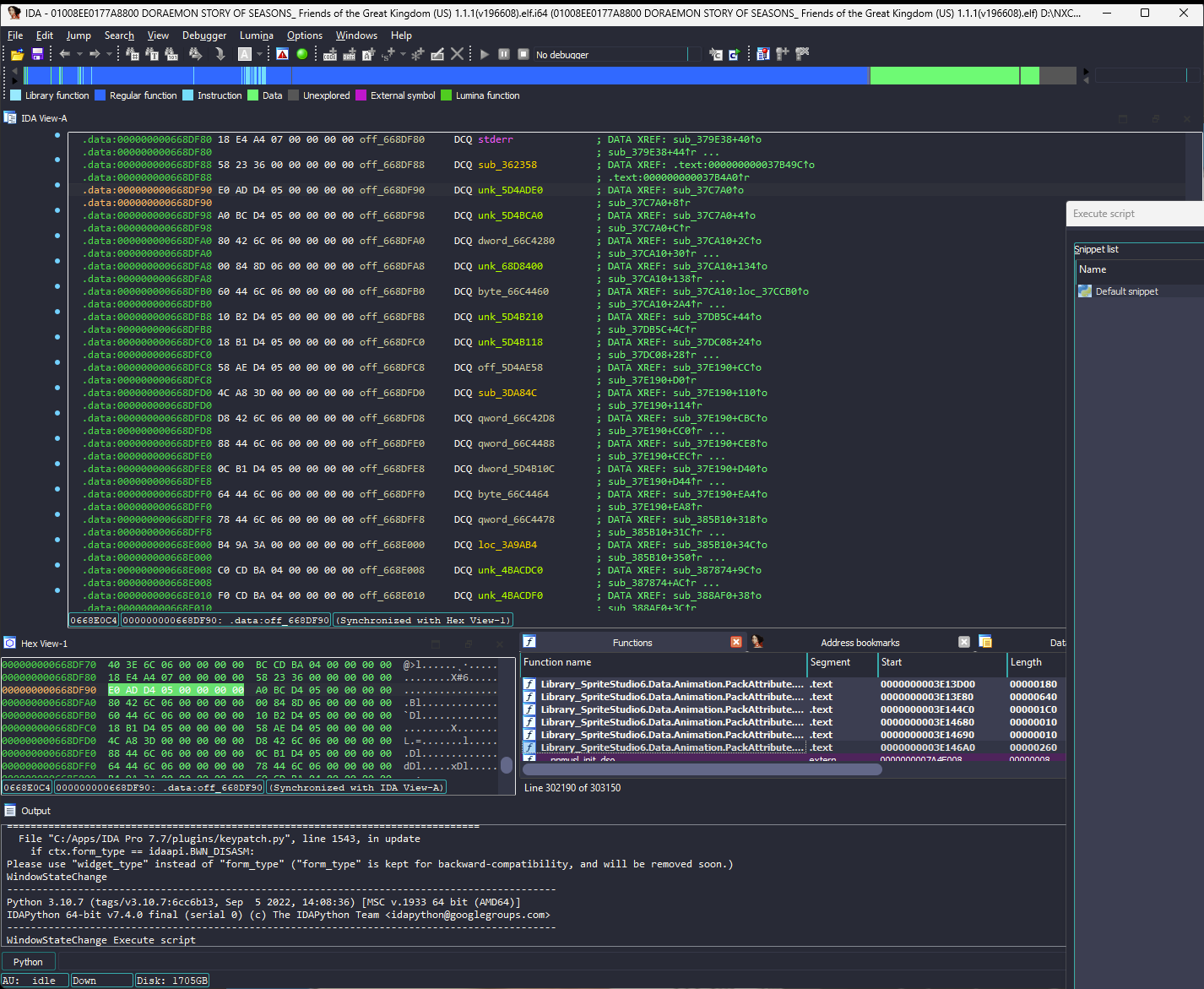Open the Windows menu

click(x=356, y=35)
